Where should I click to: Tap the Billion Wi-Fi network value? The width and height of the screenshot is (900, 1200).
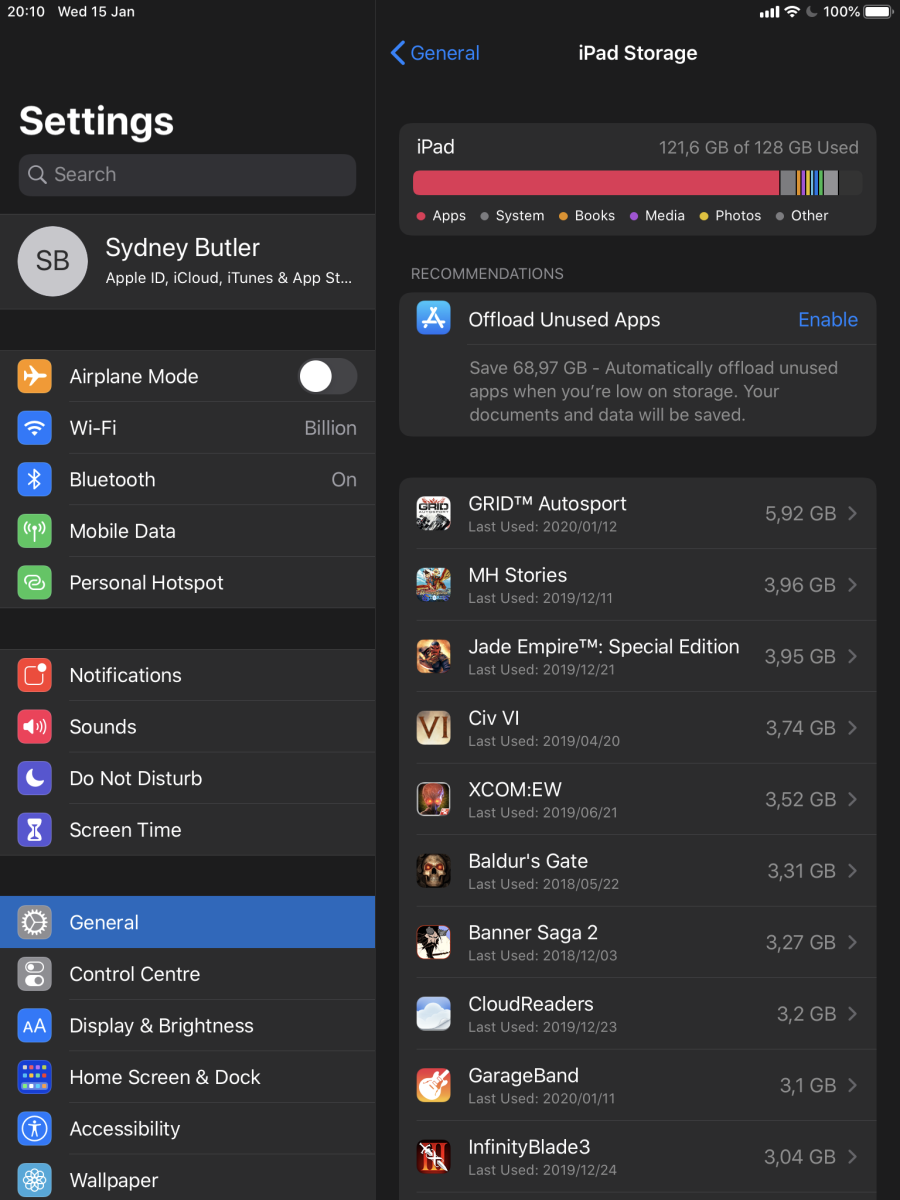coord(330,428)
